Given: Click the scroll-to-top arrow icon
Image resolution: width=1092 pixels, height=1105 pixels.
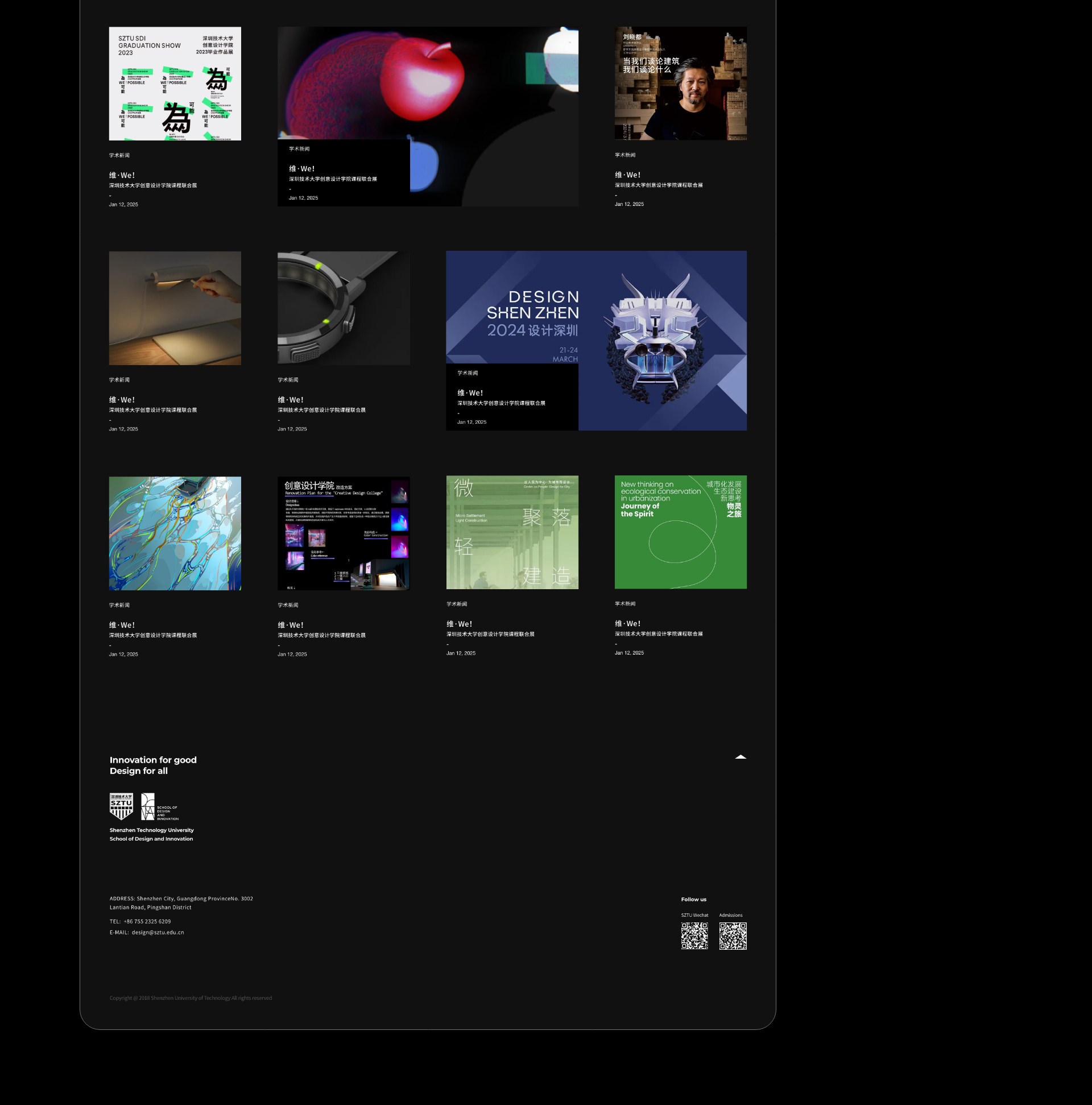Looking at the screenshot, I should [740, 757].
